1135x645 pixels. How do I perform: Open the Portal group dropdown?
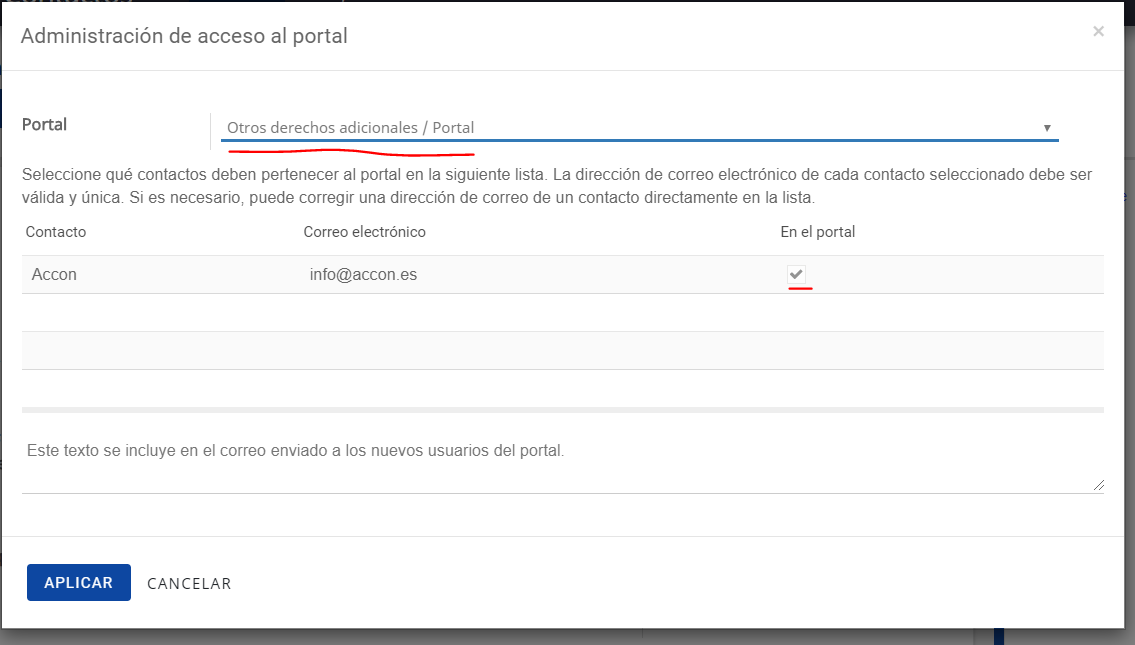[x=639, y=127]
